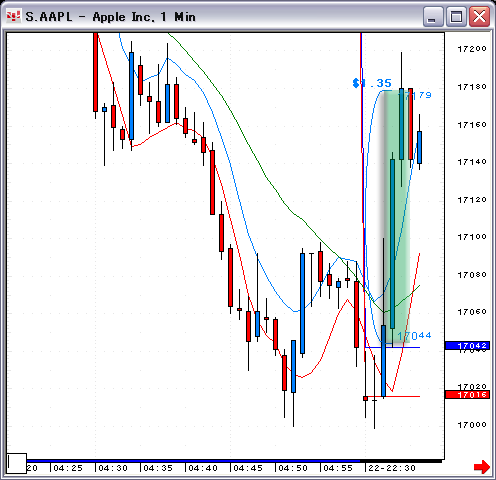Click the 17160 price axis label

point(472,125)
